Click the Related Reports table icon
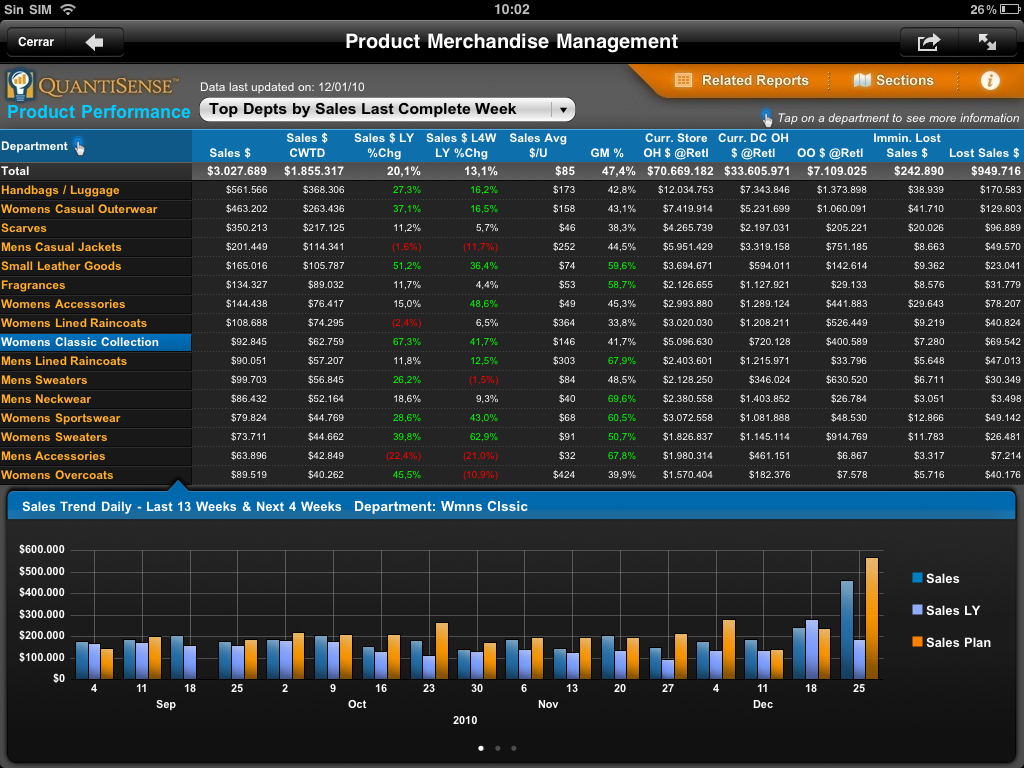Image resolution: width=1024 pixels, height=768 pixels. tap(684, 81)
